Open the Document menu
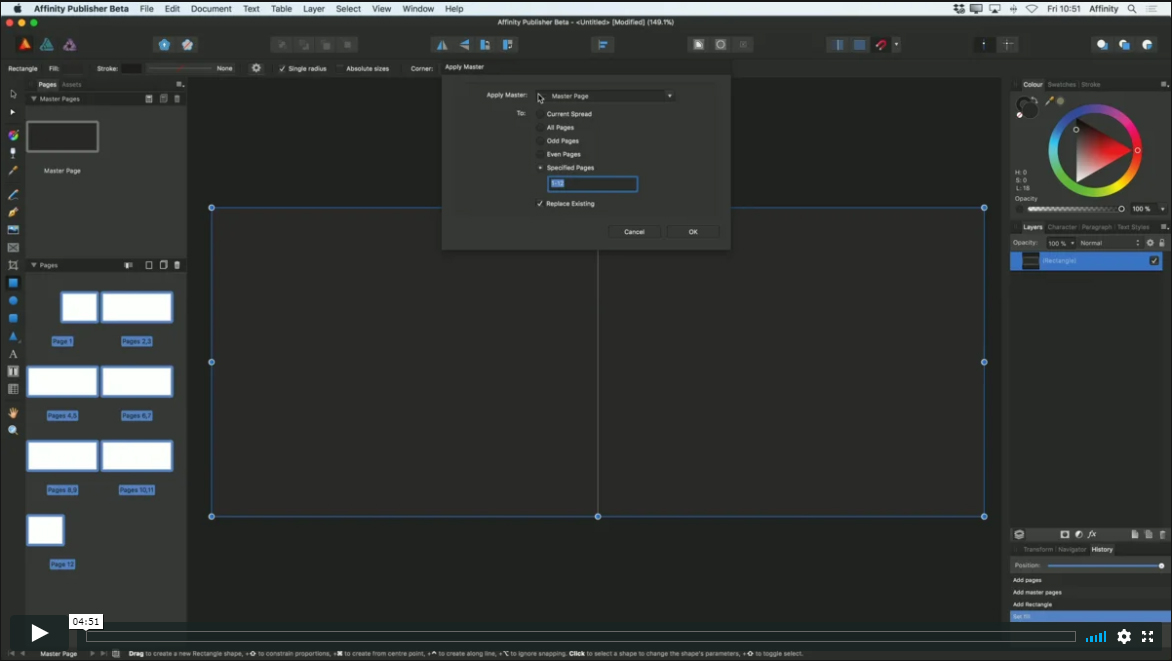The height and width of the screenshot is (661, 1172). pyautogui.click(x=211, y=9)
